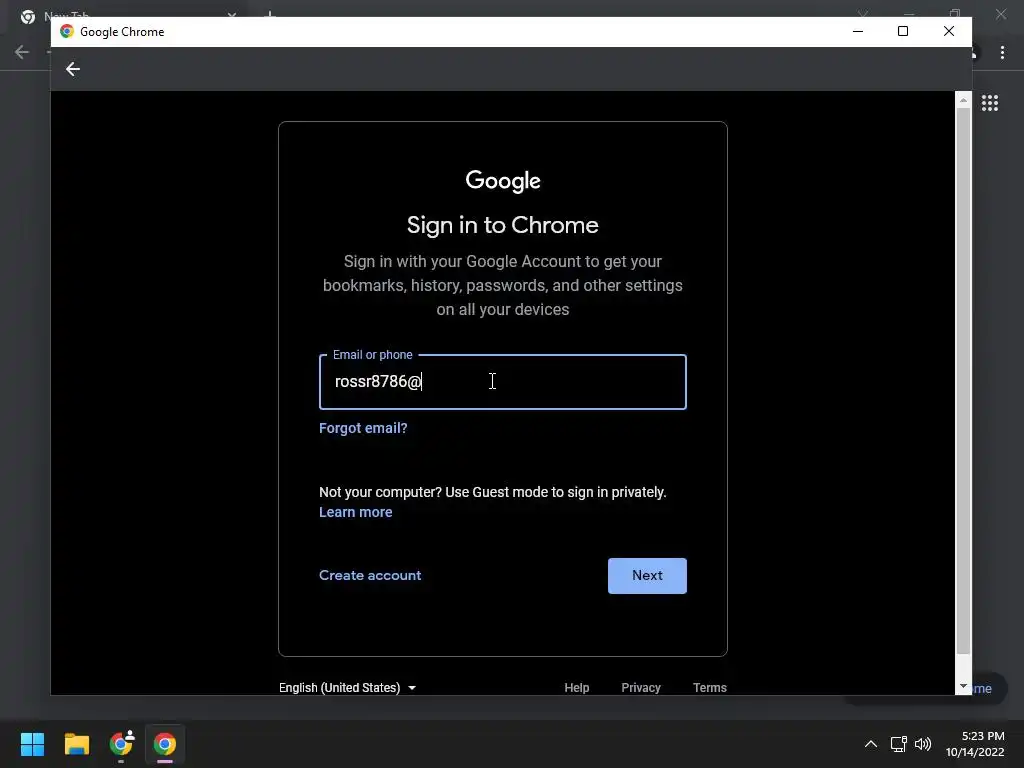The width and height of the screenshot is (1024, 768).
Task: Minimize the Google Chrome sign-in window
Action: coord(858,31)
